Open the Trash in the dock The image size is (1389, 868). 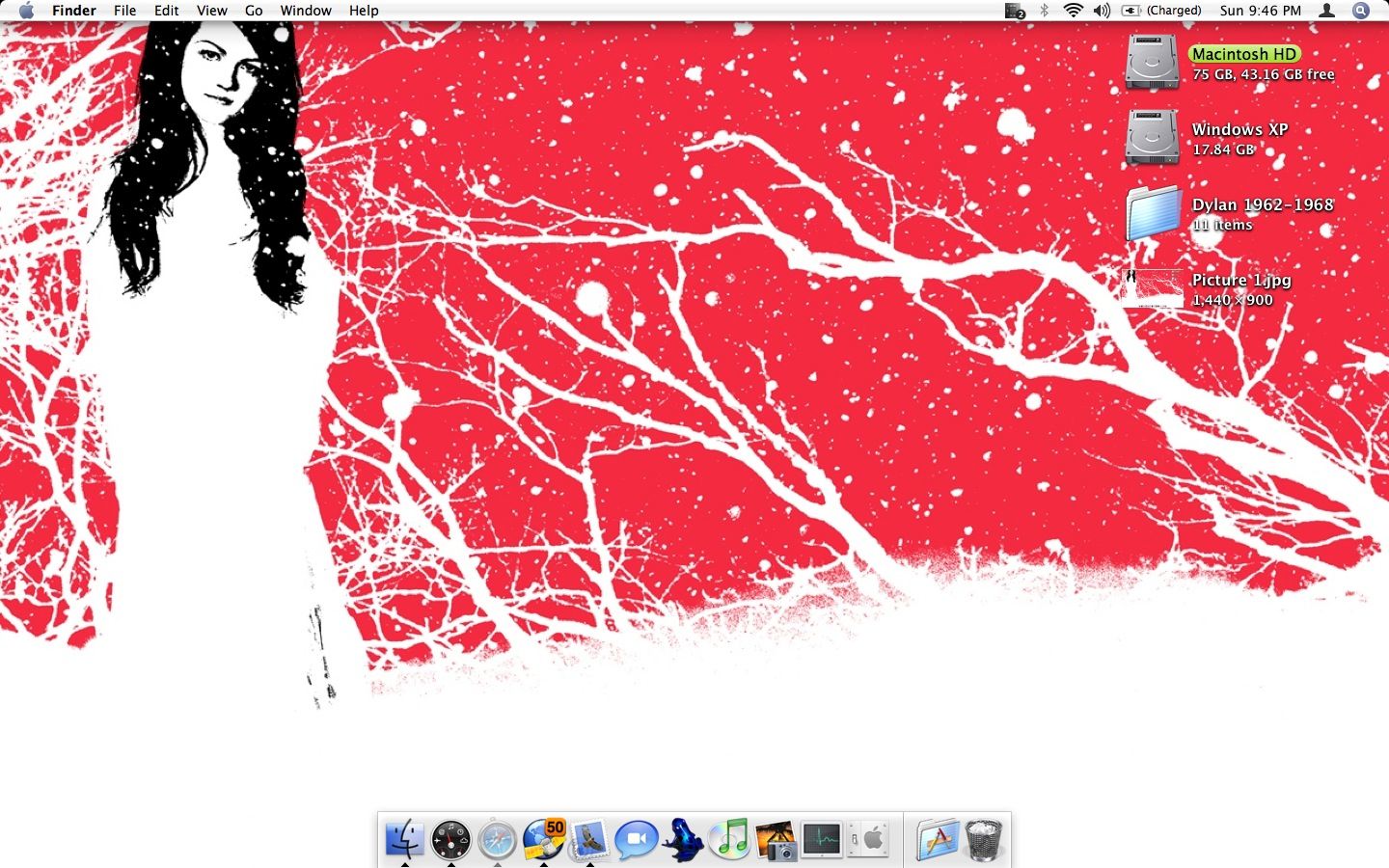(x=984, y=840)
